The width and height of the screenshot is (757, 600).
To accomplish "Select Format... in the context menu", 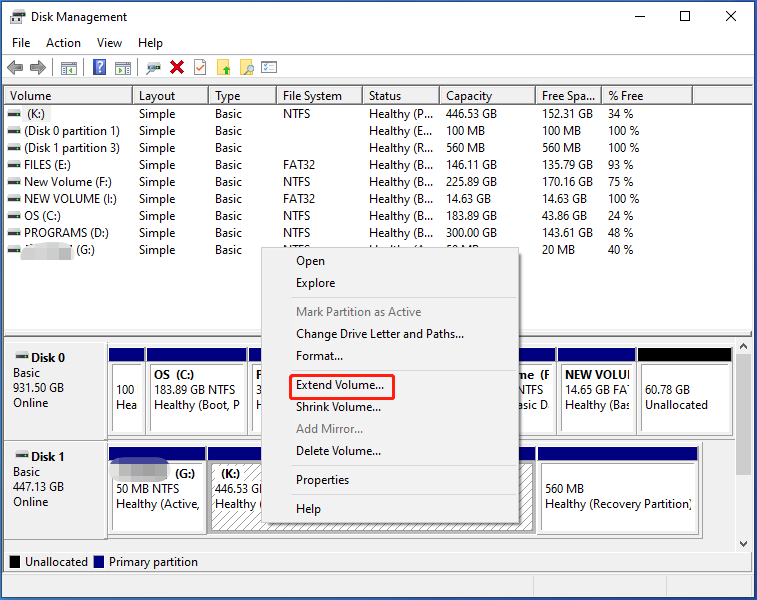I will point(390,356).
